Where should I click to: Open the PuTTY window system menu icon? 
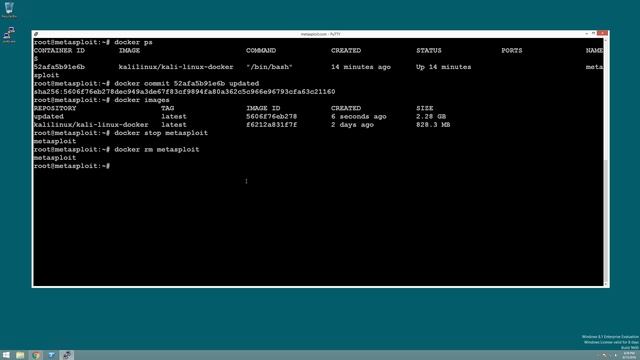point(36,34)
